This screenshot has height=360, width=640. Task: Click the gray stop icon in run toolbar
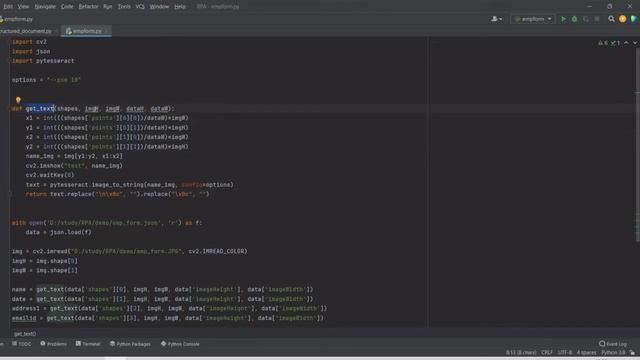[597, 19]
